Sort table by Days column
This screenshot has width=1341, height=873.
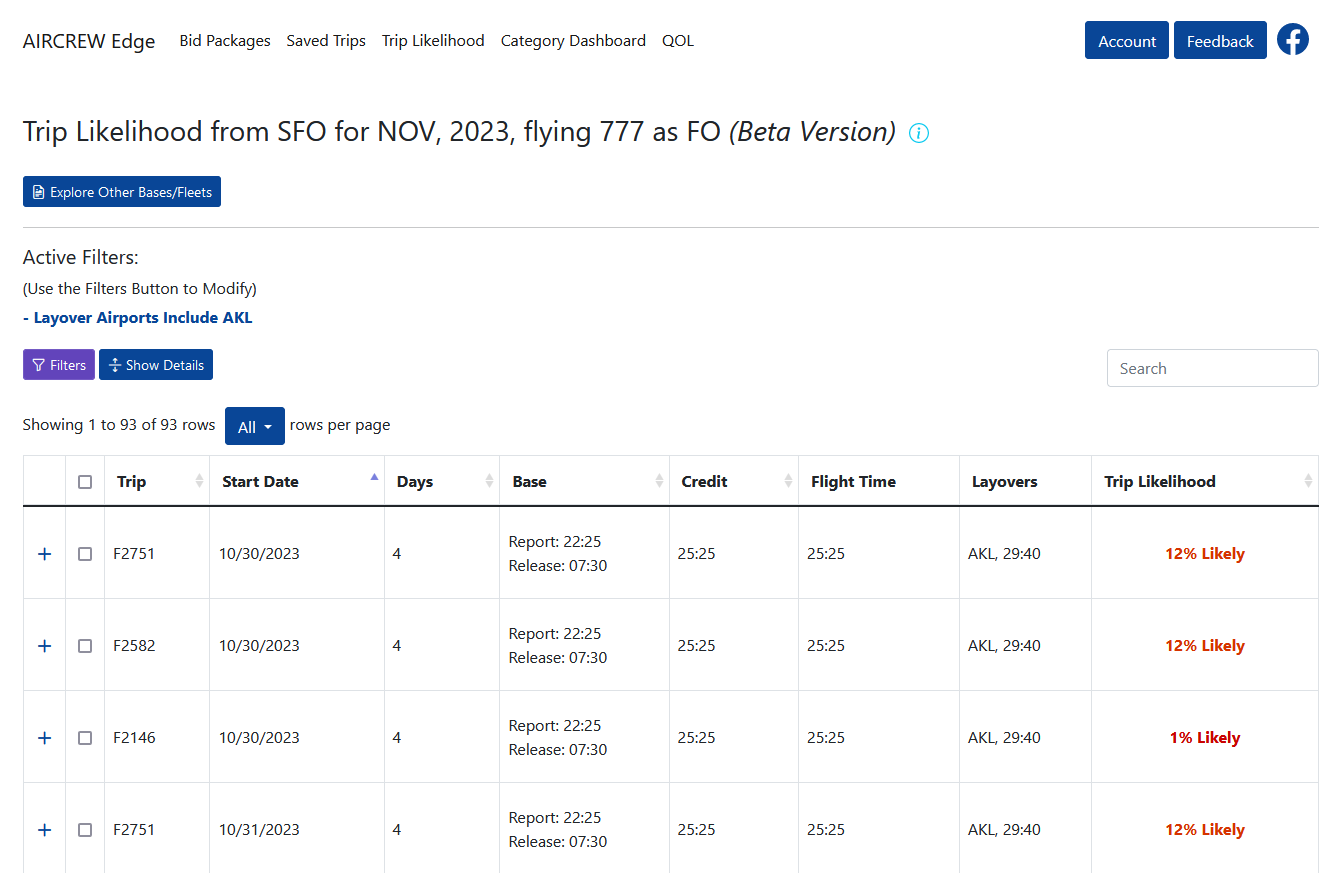coord(442,482)
